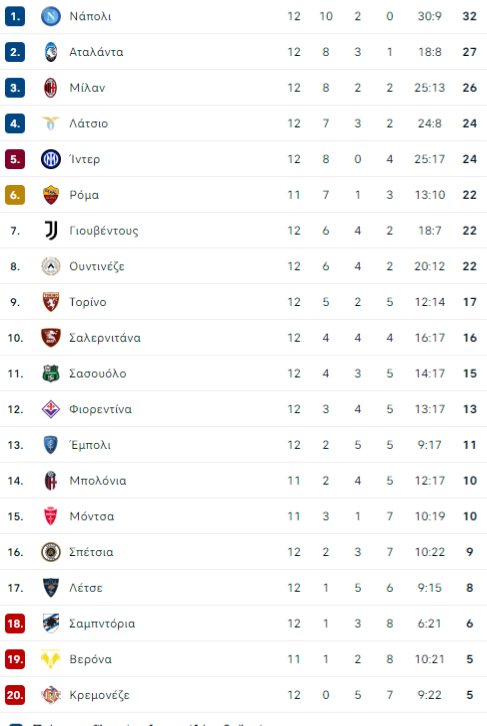This screenshot has width=487, height=726.
Task: Click the Sampdoria club crest icon
Action: coord(50,623)
